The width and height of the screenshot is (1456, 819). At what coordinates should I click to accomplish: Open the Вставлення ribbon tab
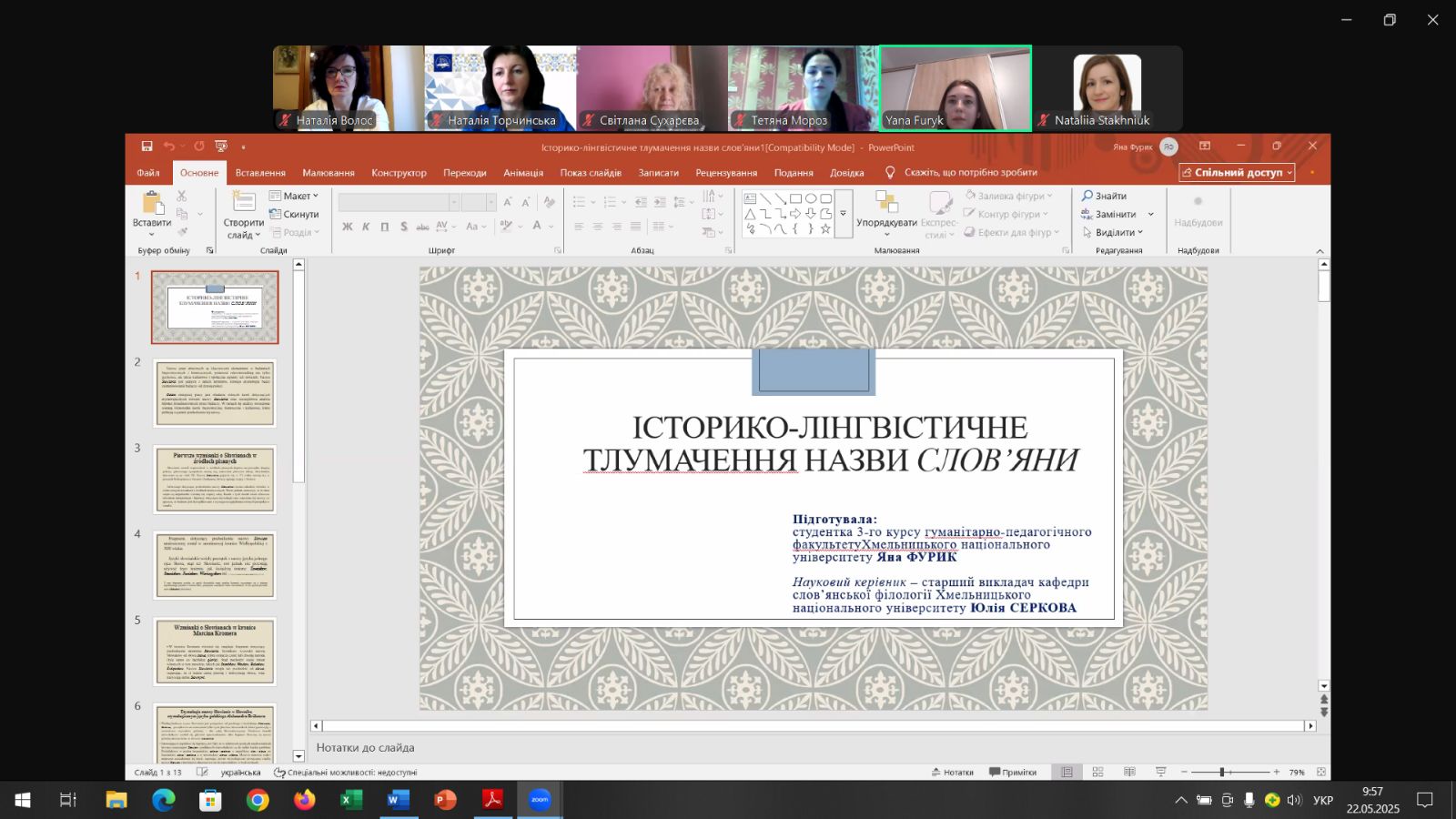tap(260, 173)
